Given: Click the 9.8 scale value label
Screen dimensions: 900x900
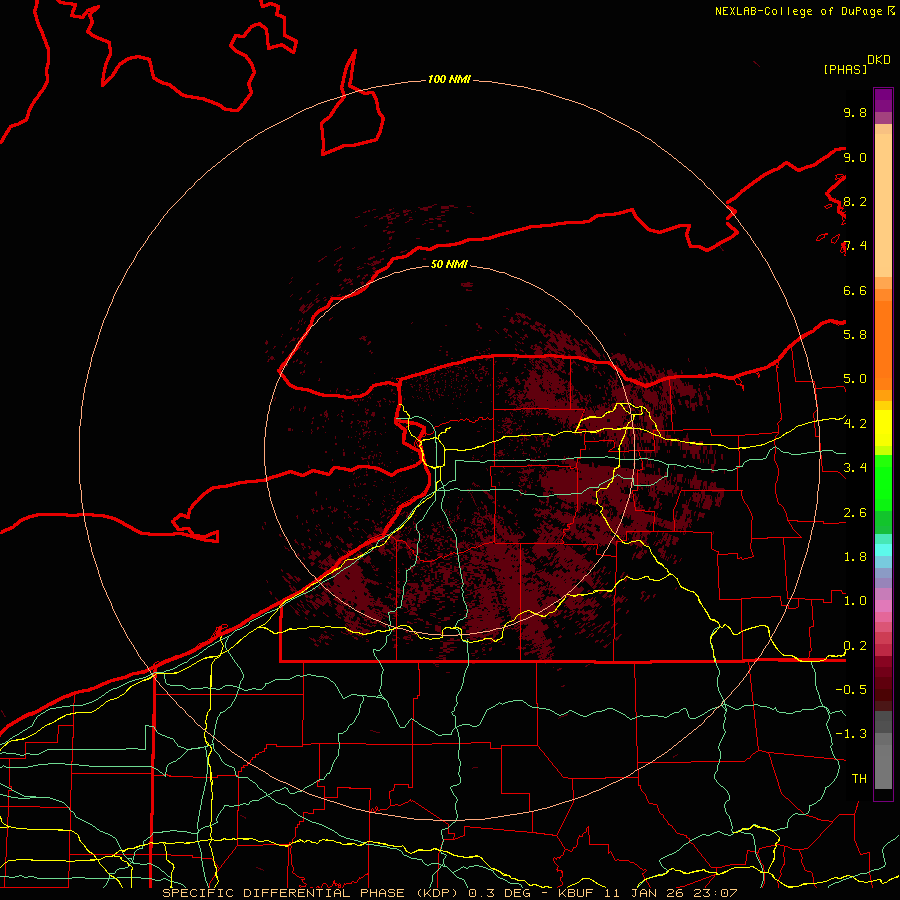Looking at the screenshot, I should 855,113.
